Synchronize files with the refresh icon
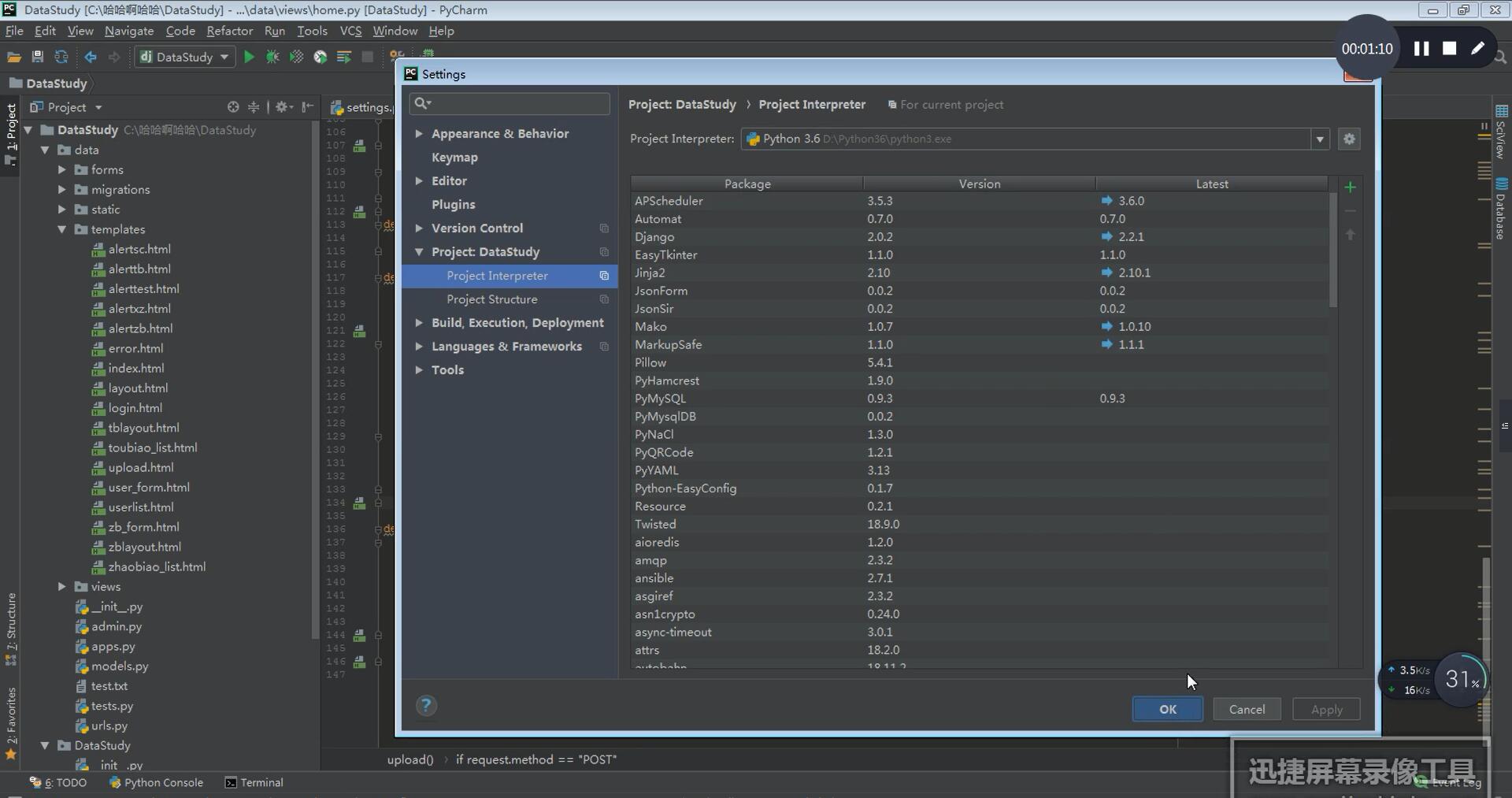The image size is (1512, 798). pos(61,57)
